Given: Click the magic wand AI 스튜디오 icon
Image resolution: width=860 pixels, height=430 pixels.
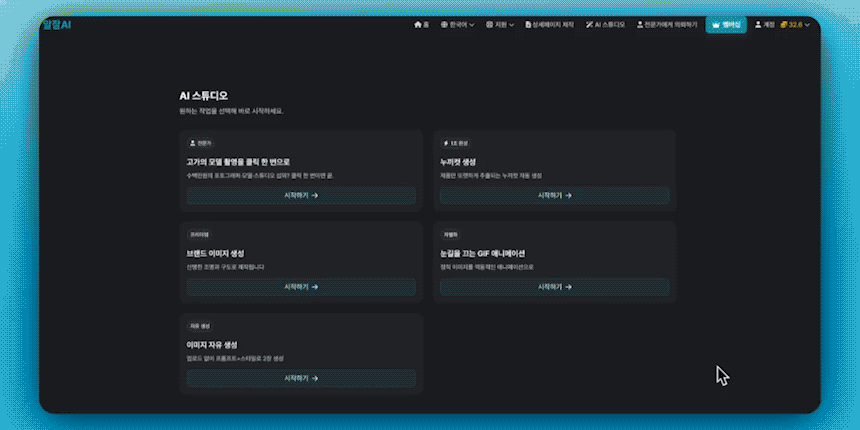Looking at the screenshot, I should coord(590,25).
